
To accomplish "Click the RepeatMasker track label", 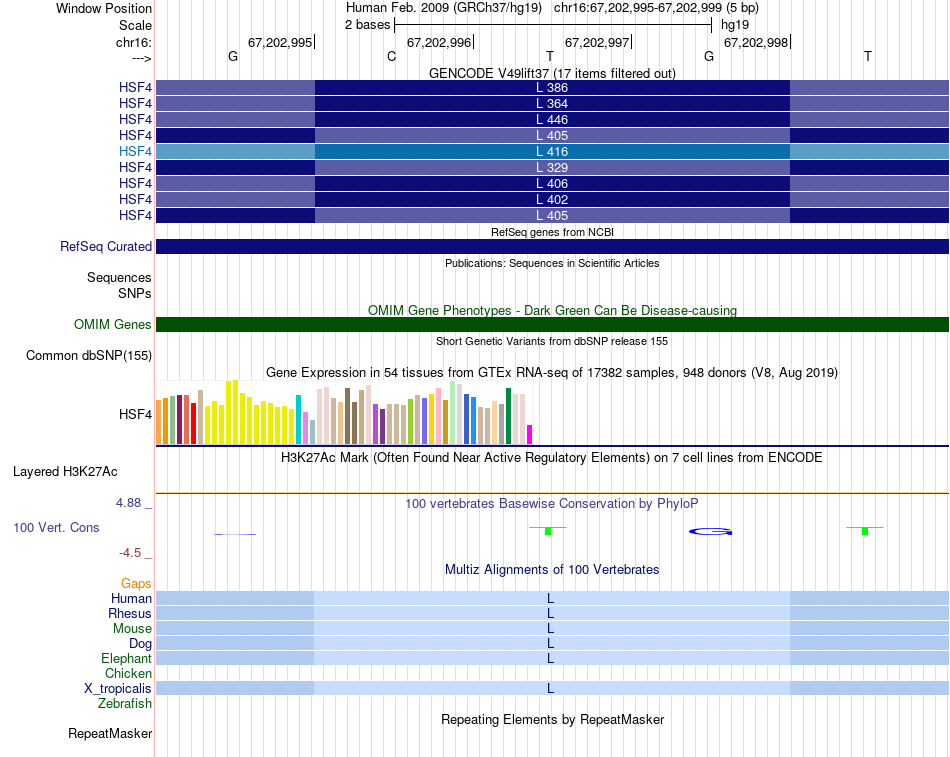I will click(110, 733).
